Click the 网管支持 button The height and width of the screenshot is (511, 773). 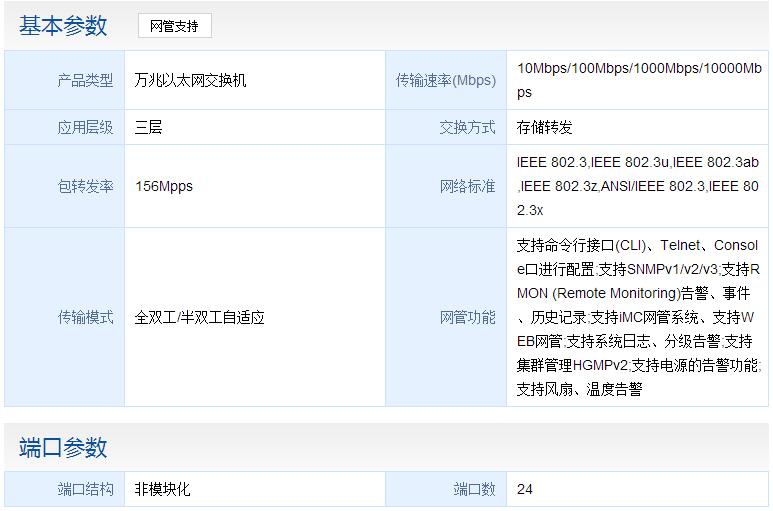click(x=175, y=26)
